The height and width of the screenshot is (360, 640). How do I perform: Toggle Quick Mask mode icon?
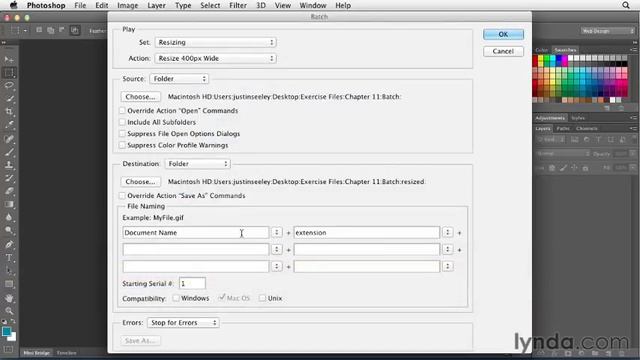pyautogui.click(x=9, y=350)
